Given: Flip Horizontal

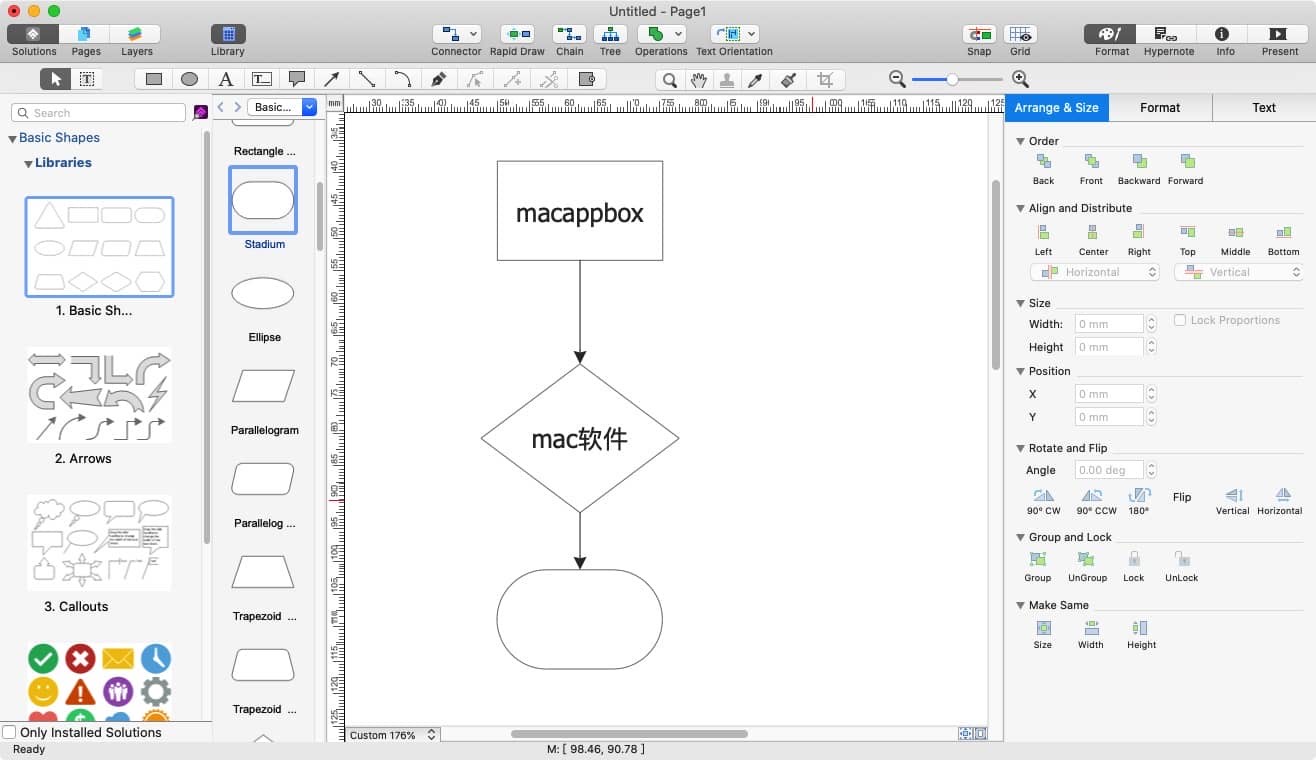Looking at the screenshot, I should 1280,501.
